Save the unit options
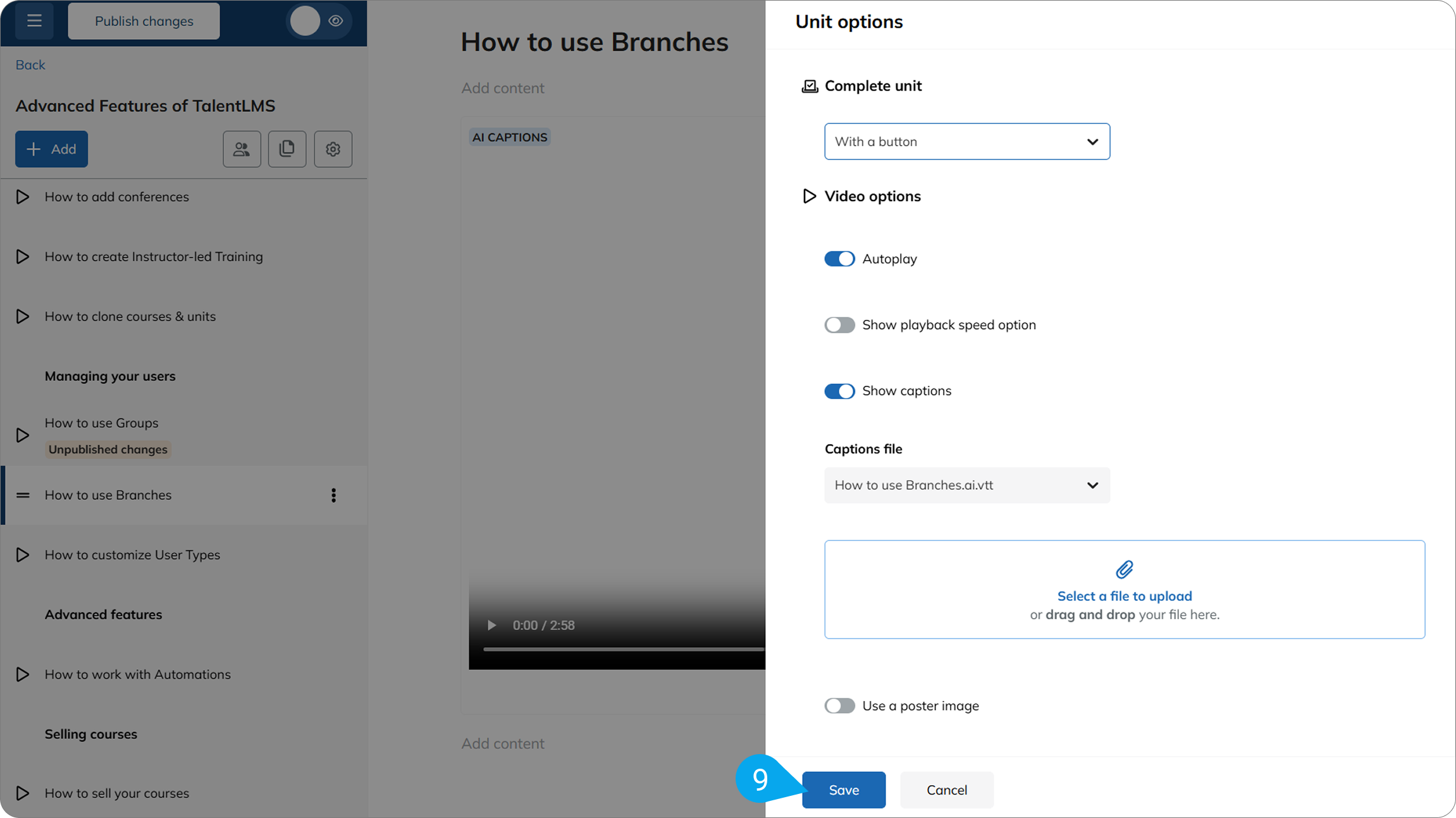 [844, 790]
